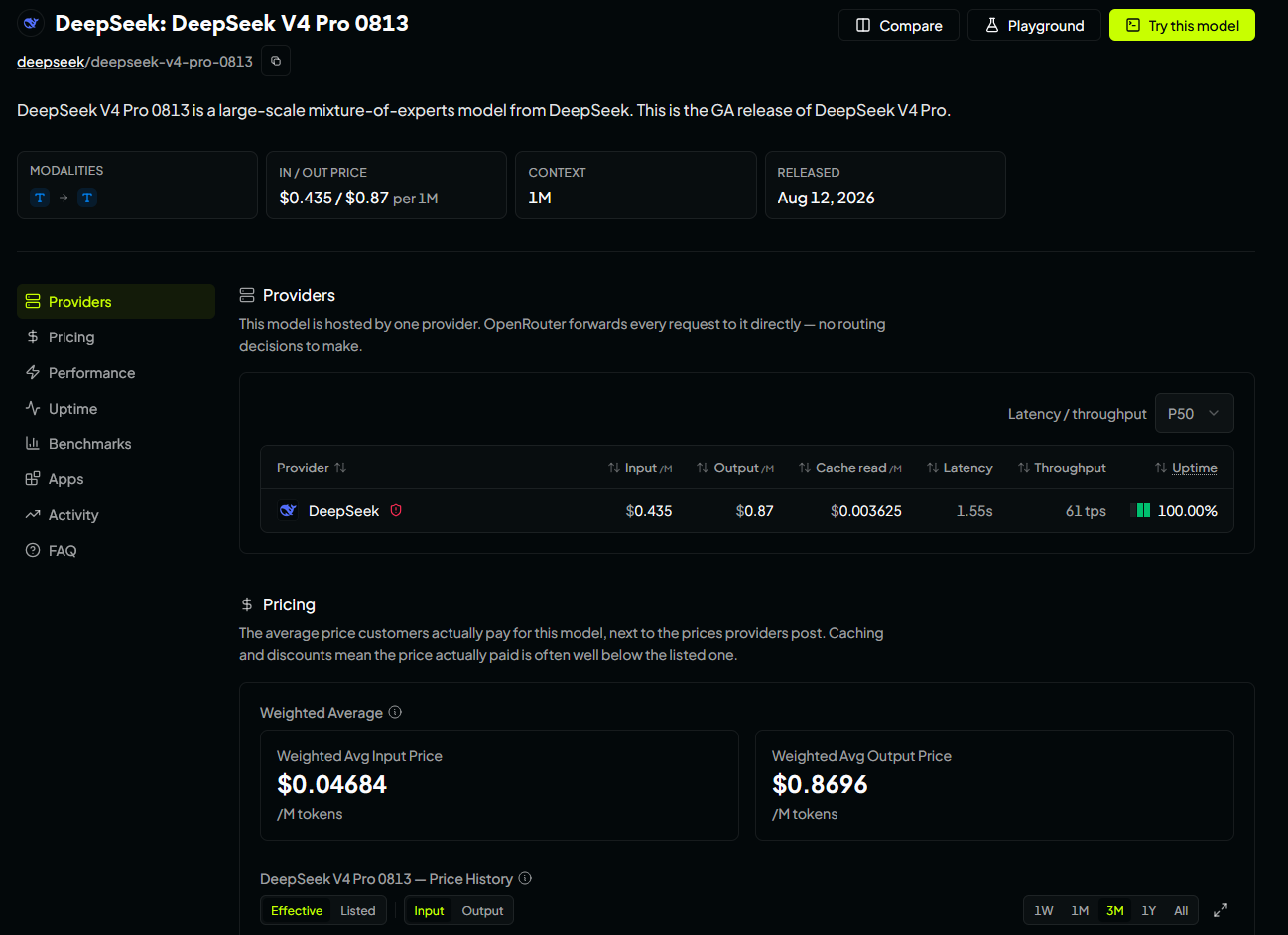Switch price history to Listed prices
Viewport: 1288px width, 935px height.
coord(358,910)
